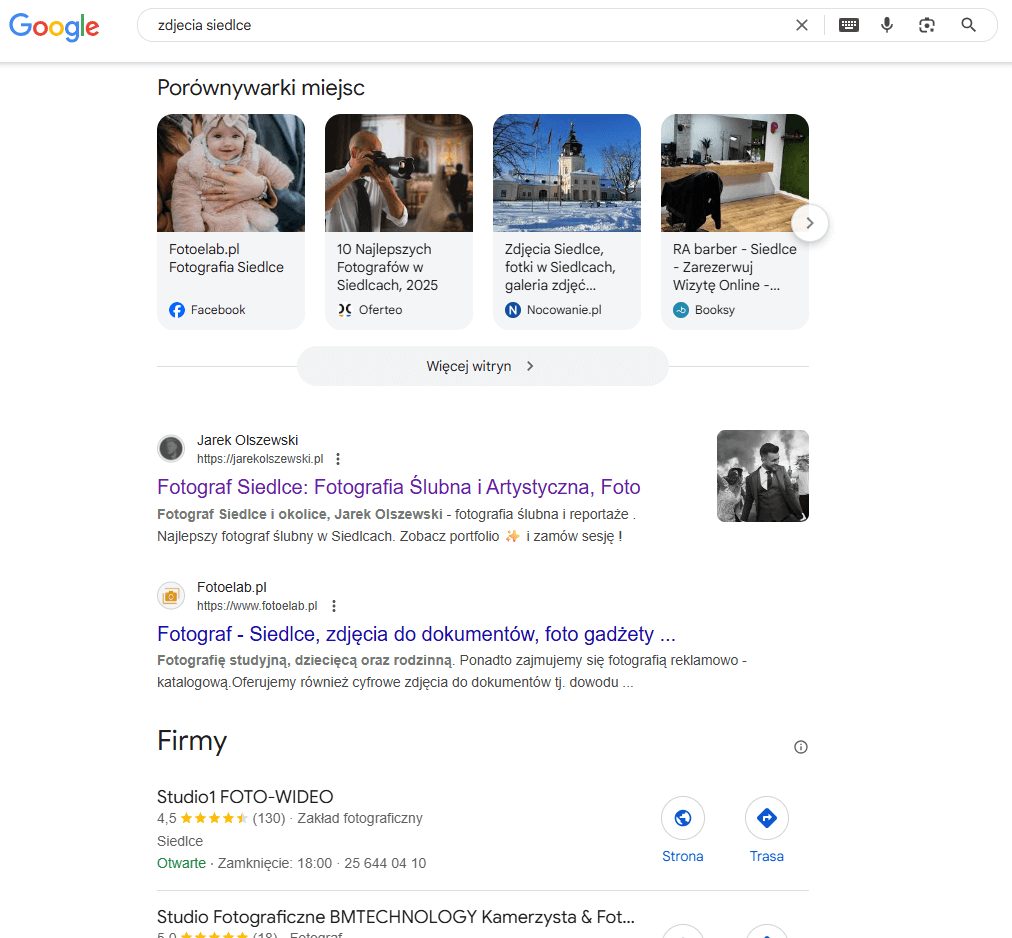Open Fotograf Siedlce: Fotografia Ślubna result
The width and height of the screenshot is (1012, 938).
point(398,487)
